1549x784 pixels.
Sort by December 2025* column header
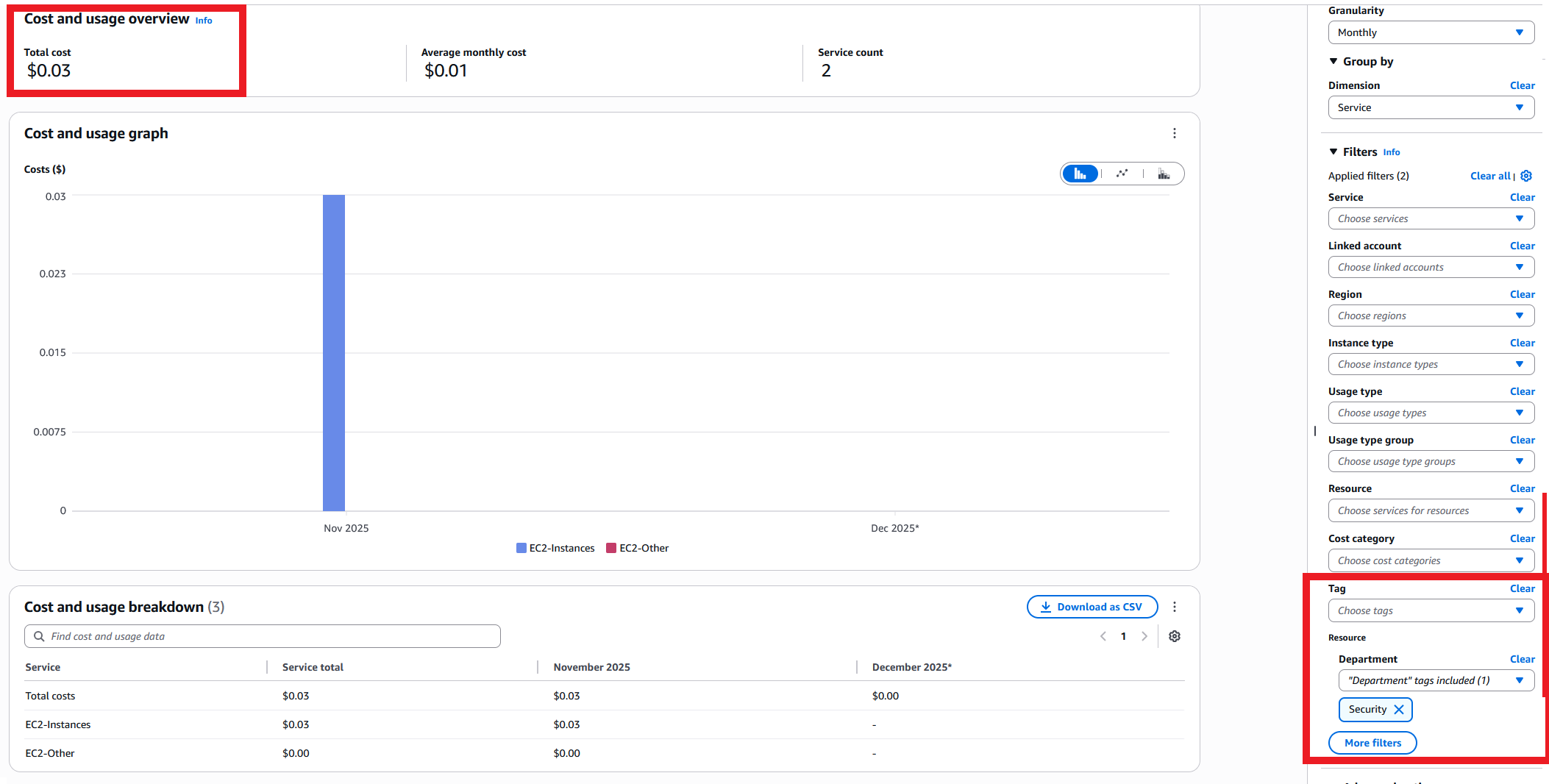(x=911, y=667)
